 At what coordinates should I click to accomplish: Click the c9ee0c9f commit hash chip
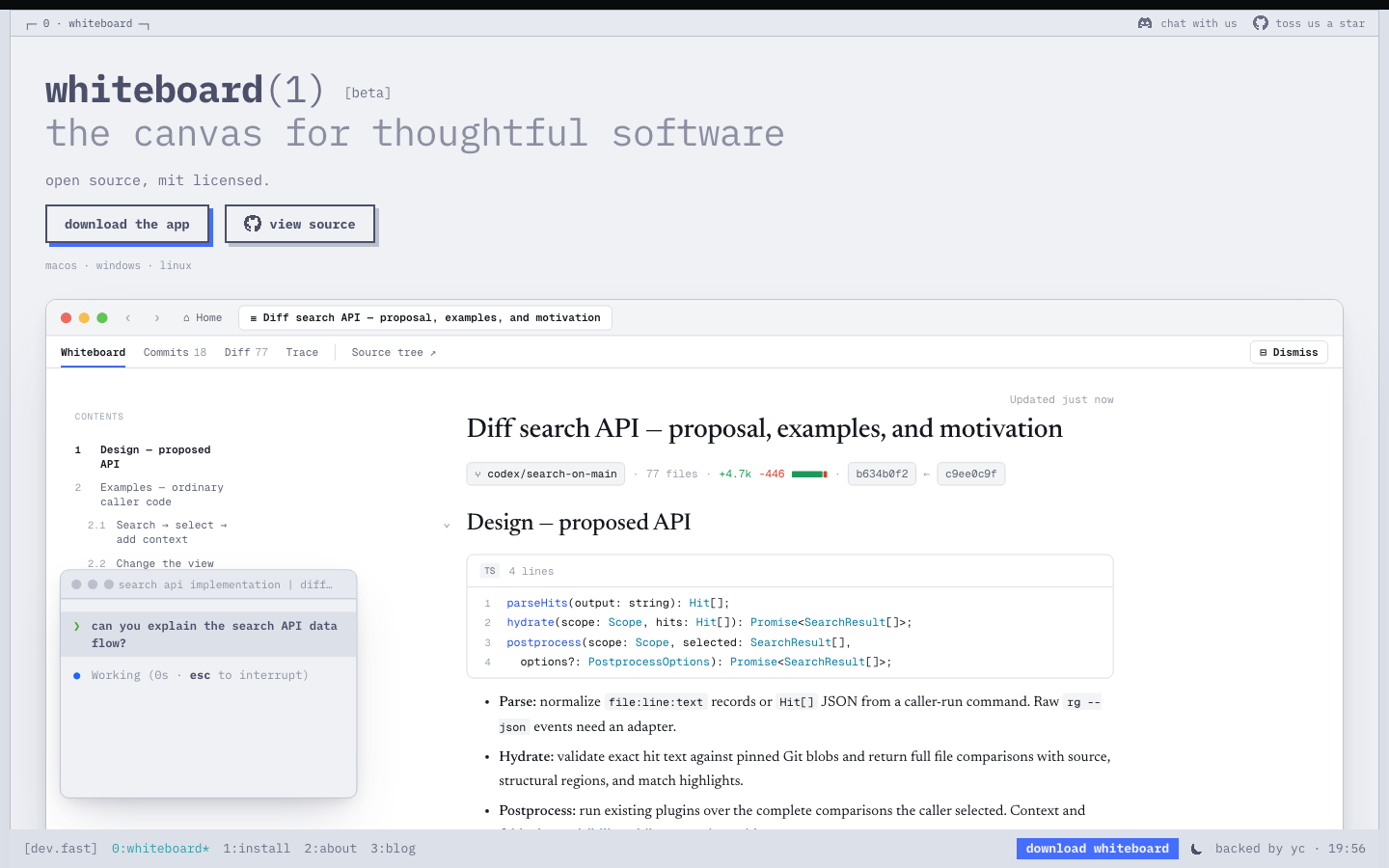pyautogui.click(x=971, y=474)
